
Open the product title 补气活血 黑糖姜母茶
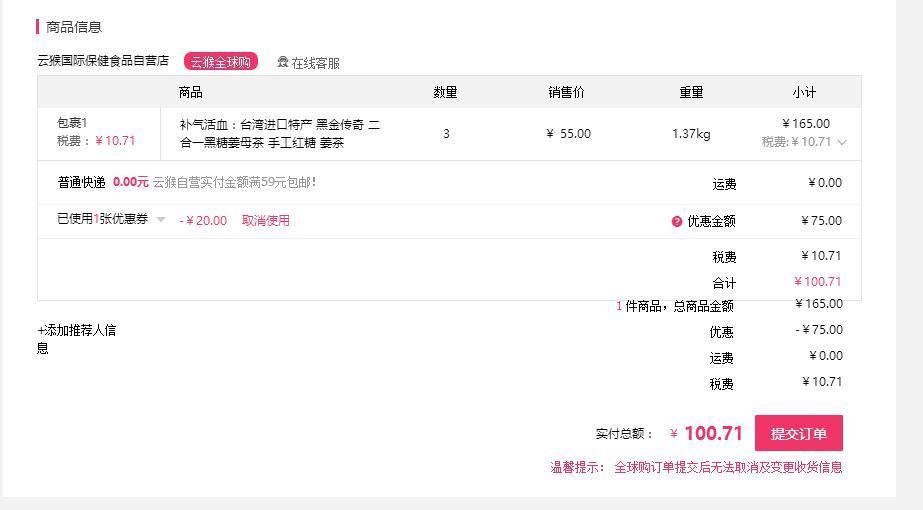[280, 134]
